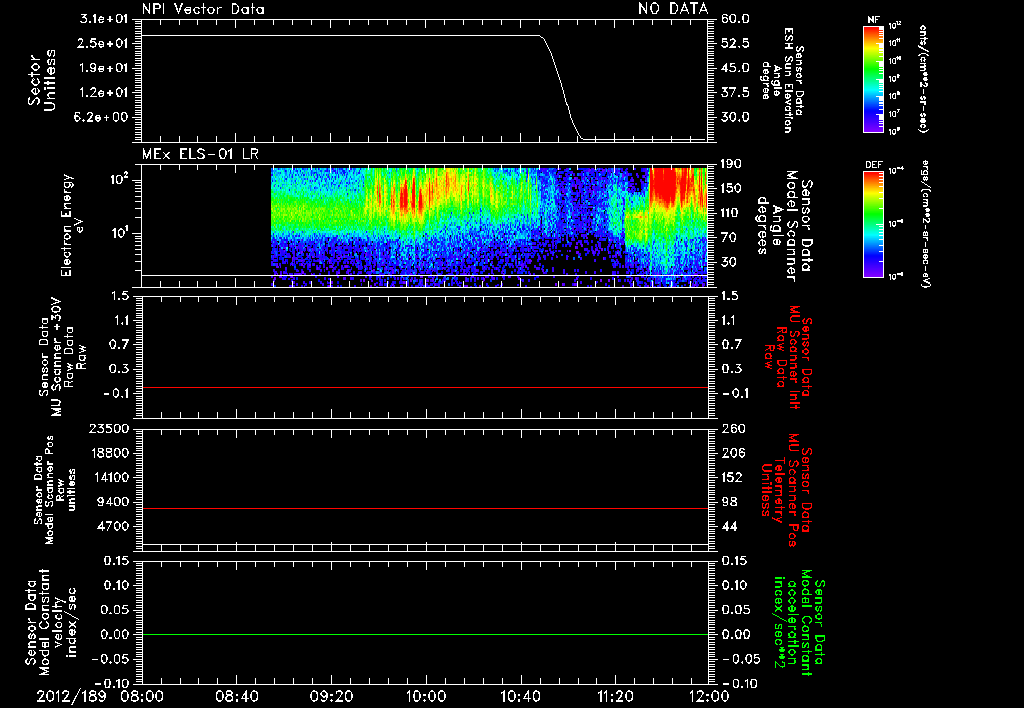Viewport: 1024px width, 708px height.
Task: Click the "206" telemetry tick label
Action: tap(733, 453)
